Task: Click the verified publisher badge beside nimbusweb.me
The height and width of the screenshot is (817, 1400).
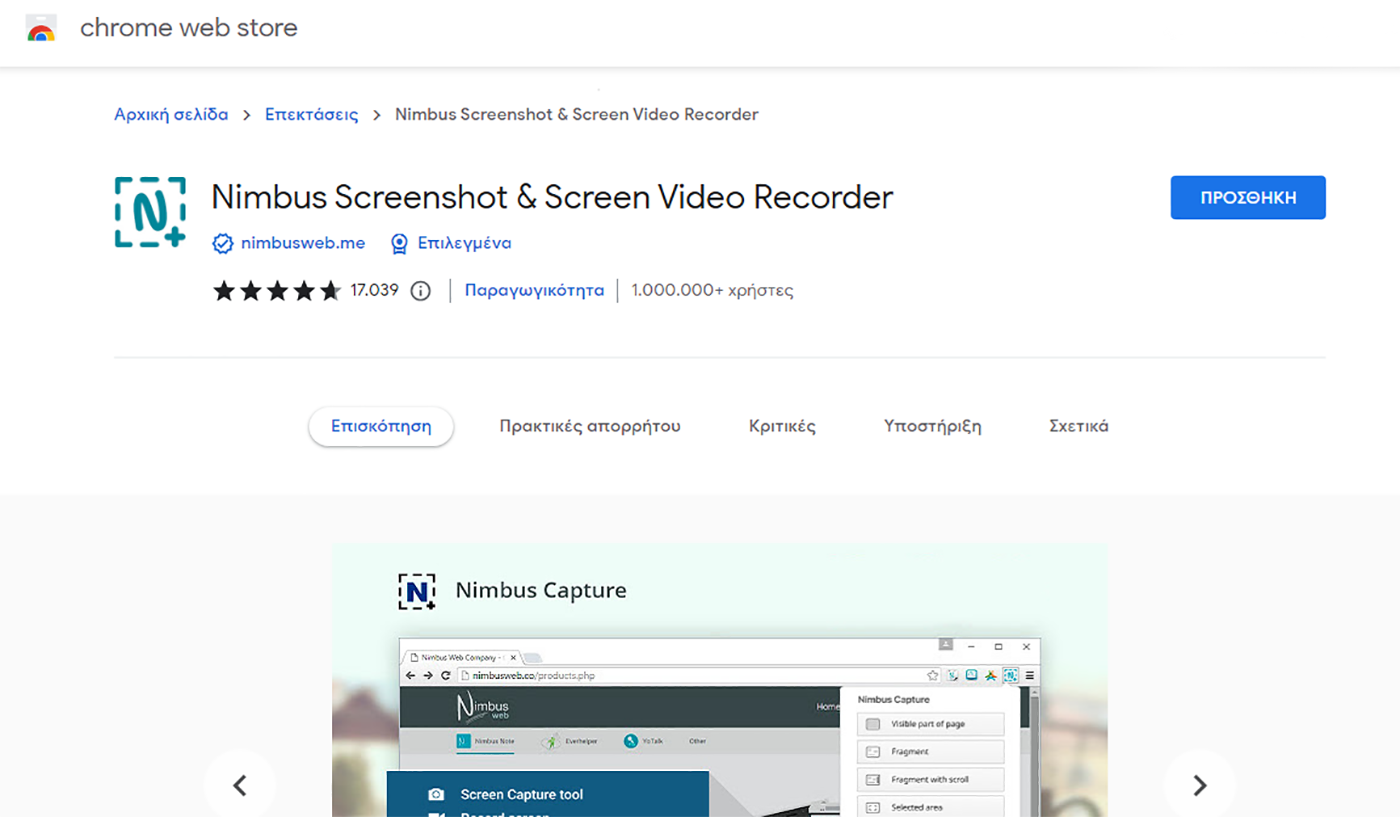Action: (222, 243)
